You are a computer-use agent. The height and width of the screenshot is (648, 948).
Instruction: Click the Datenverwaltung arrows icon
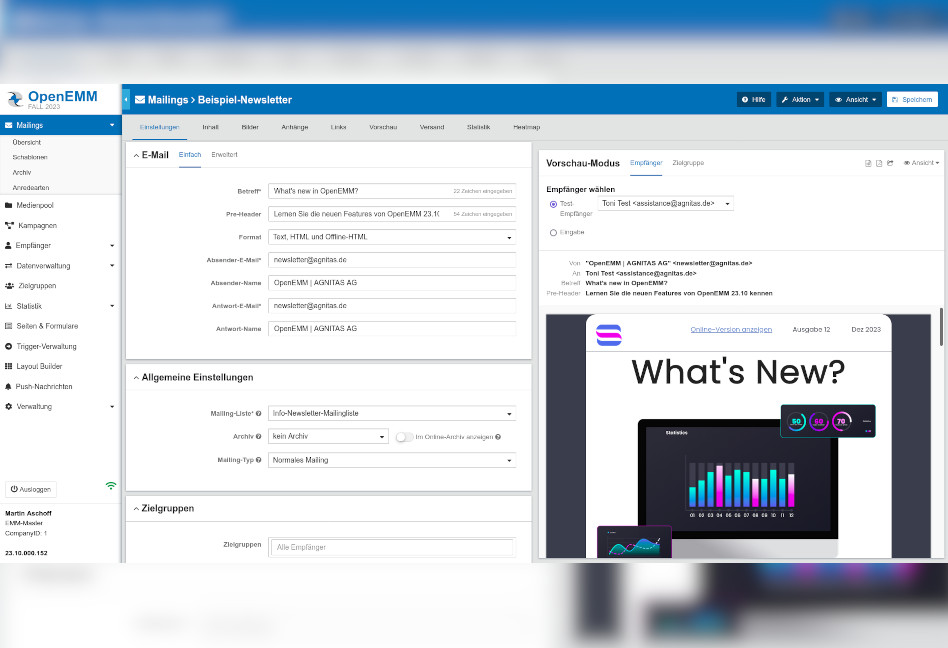[8, 266]
